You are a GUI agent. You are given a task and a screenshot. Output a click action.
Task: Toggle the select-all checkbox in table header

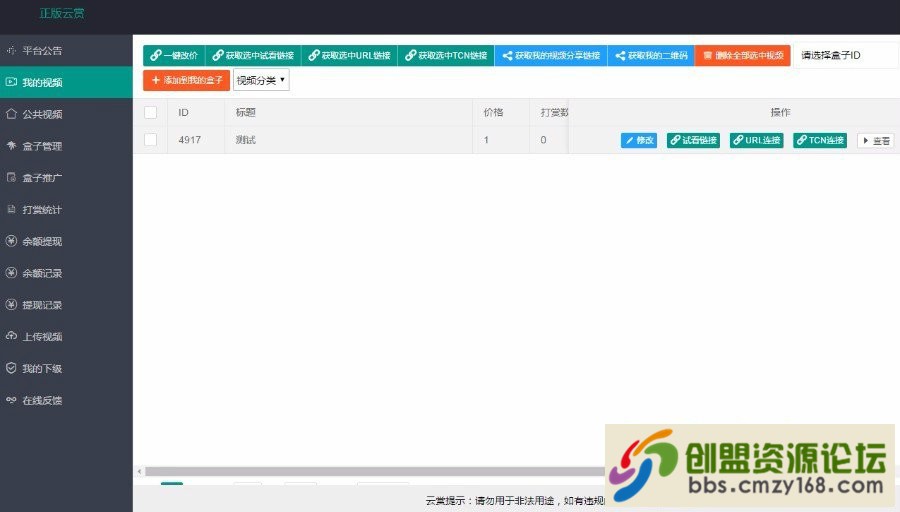tap(150, 113)
